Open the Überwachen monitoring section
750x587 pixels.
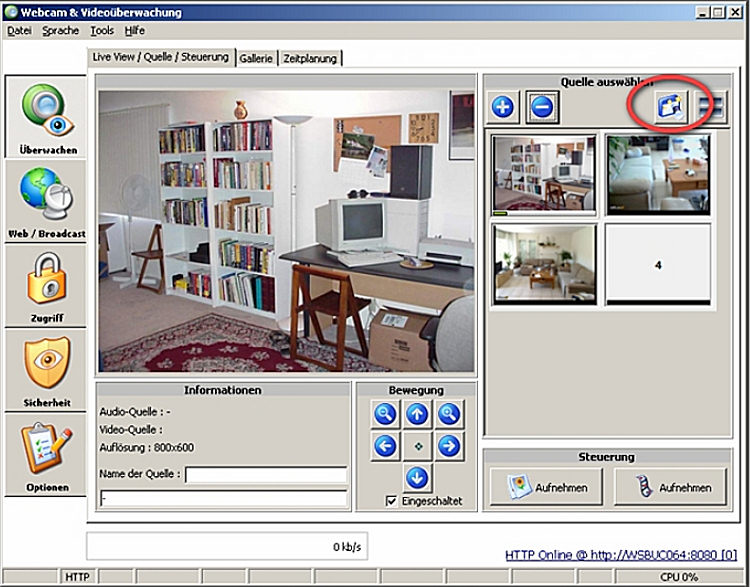tap(47, 118)
